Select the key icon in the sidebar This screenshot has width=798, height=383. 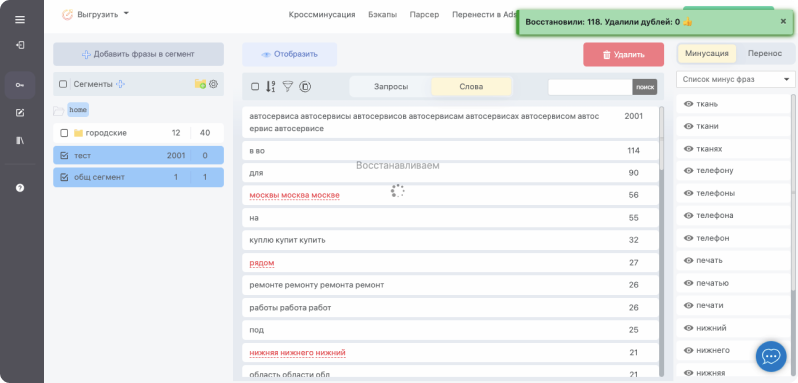coord(20,85)
